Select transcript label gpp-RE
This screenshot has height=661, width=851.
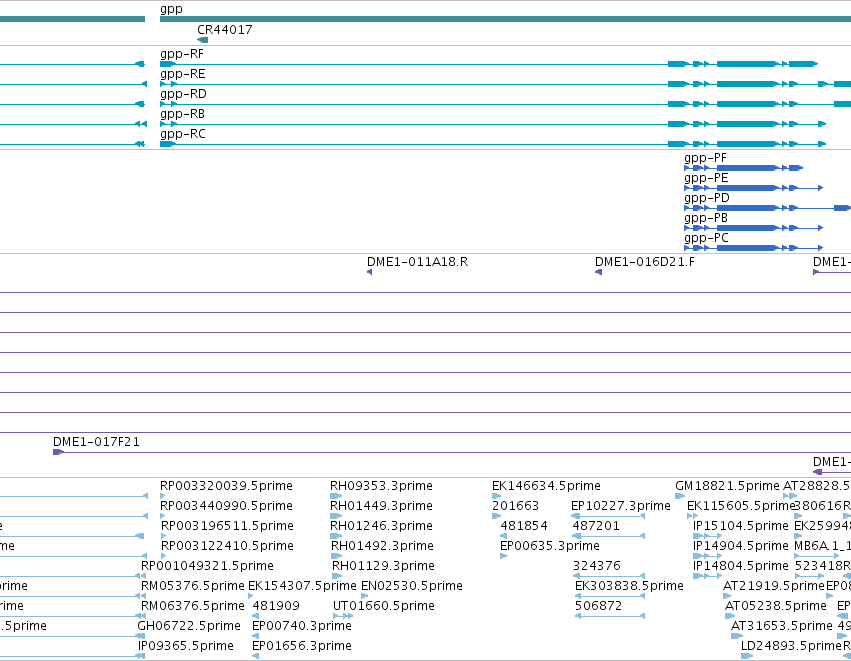[182, 74]
